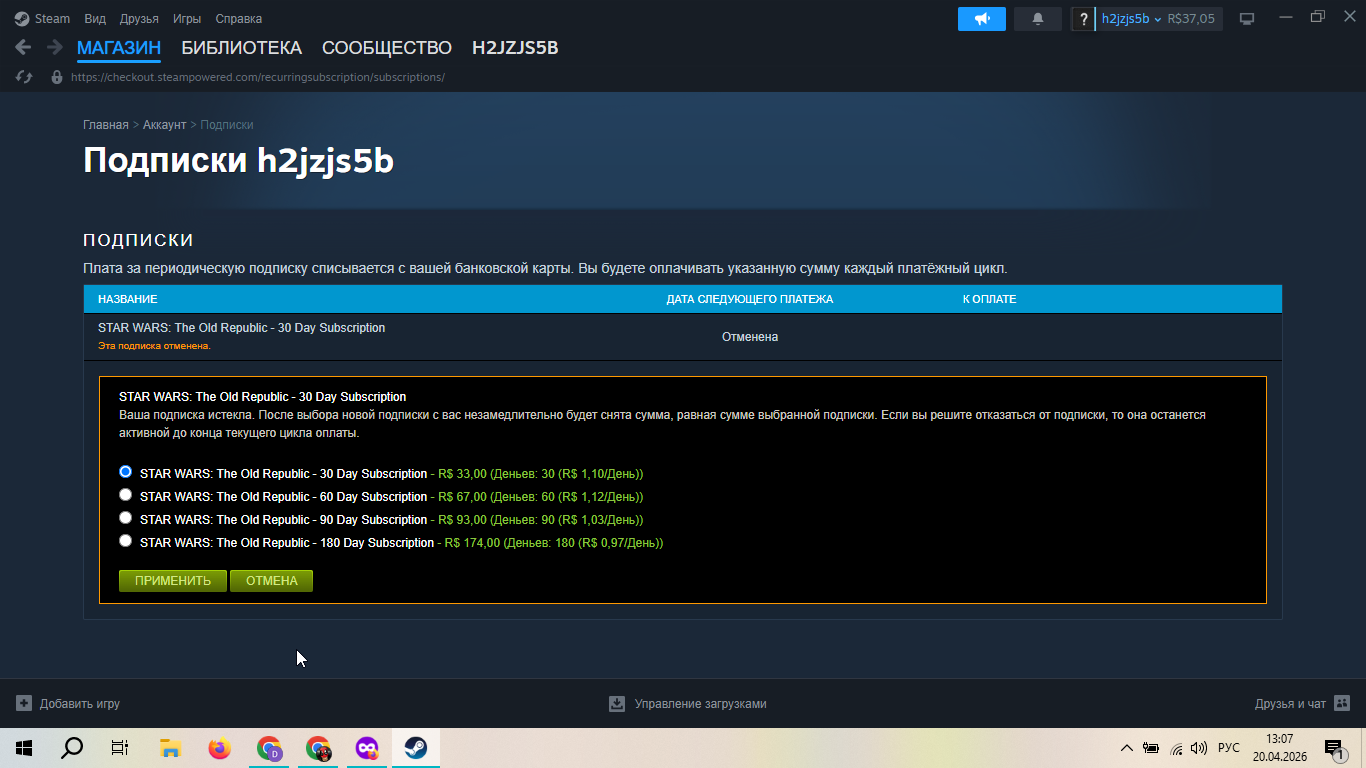Open Друзья и чат
This screenshot has width=1366, height=768.
pyautogui.click(x=1290, y=704)
